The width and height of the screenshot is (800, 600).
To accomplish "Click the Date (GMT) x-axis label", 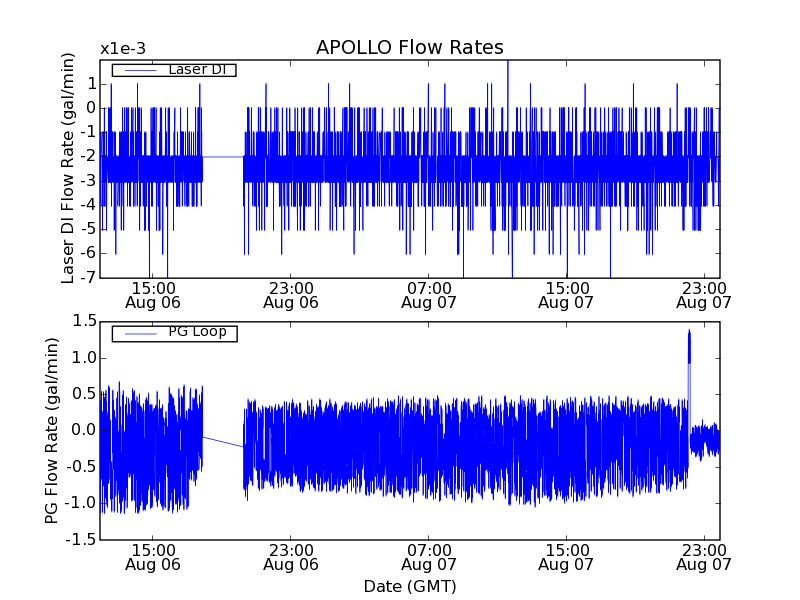I will [409, 585].
